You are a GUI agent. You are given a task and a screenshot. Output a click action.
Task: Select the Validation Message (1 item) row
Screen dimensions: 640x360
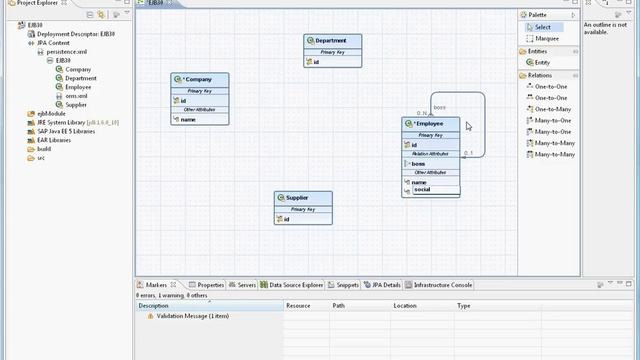pos(193,316)
